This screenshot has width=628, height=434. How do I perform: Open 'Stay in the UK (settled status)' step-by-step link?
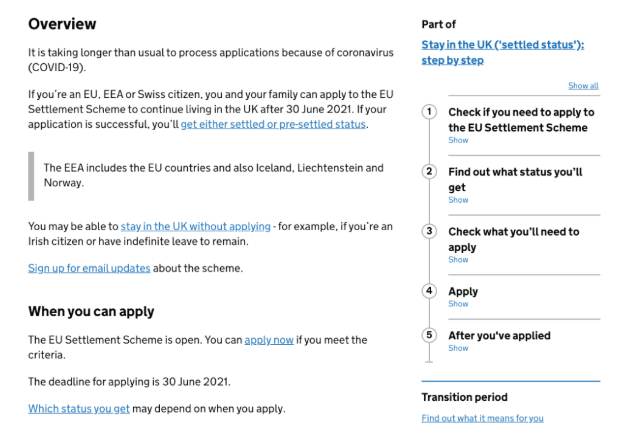(502, 52)
